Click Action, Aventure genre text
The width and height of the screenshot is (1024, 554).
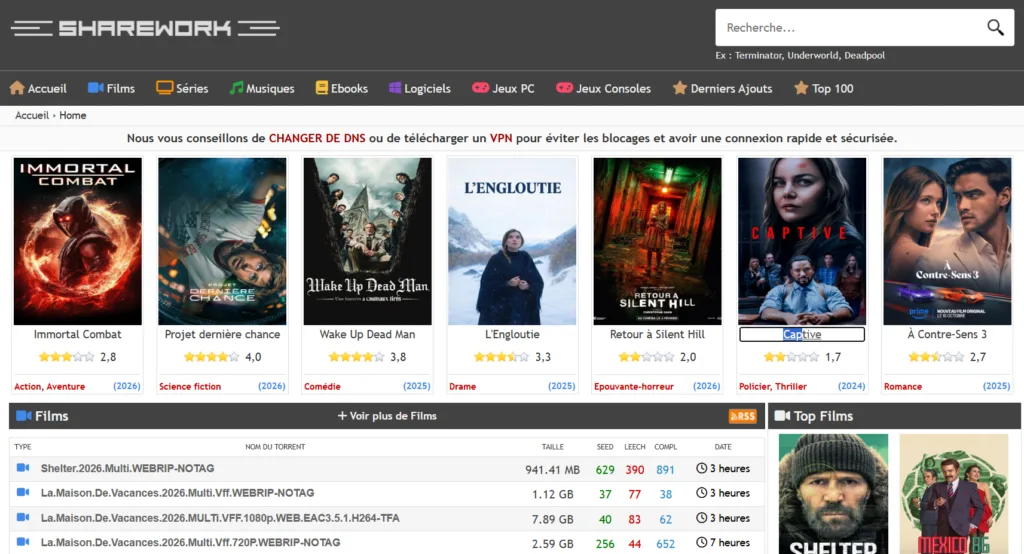click(x=50, y=386)
